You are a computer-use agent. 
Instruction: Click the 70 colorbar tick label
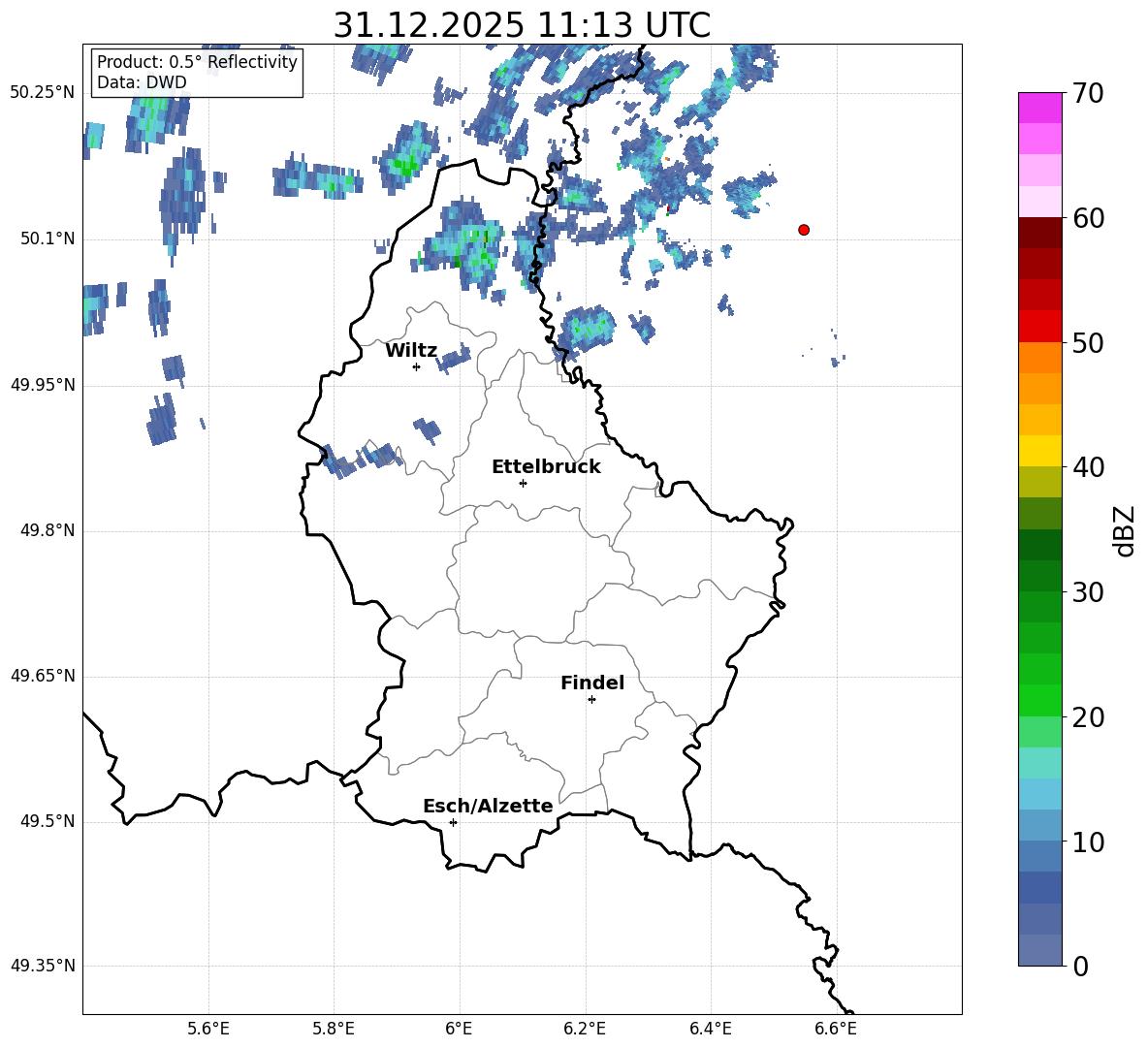(1089, 94)
